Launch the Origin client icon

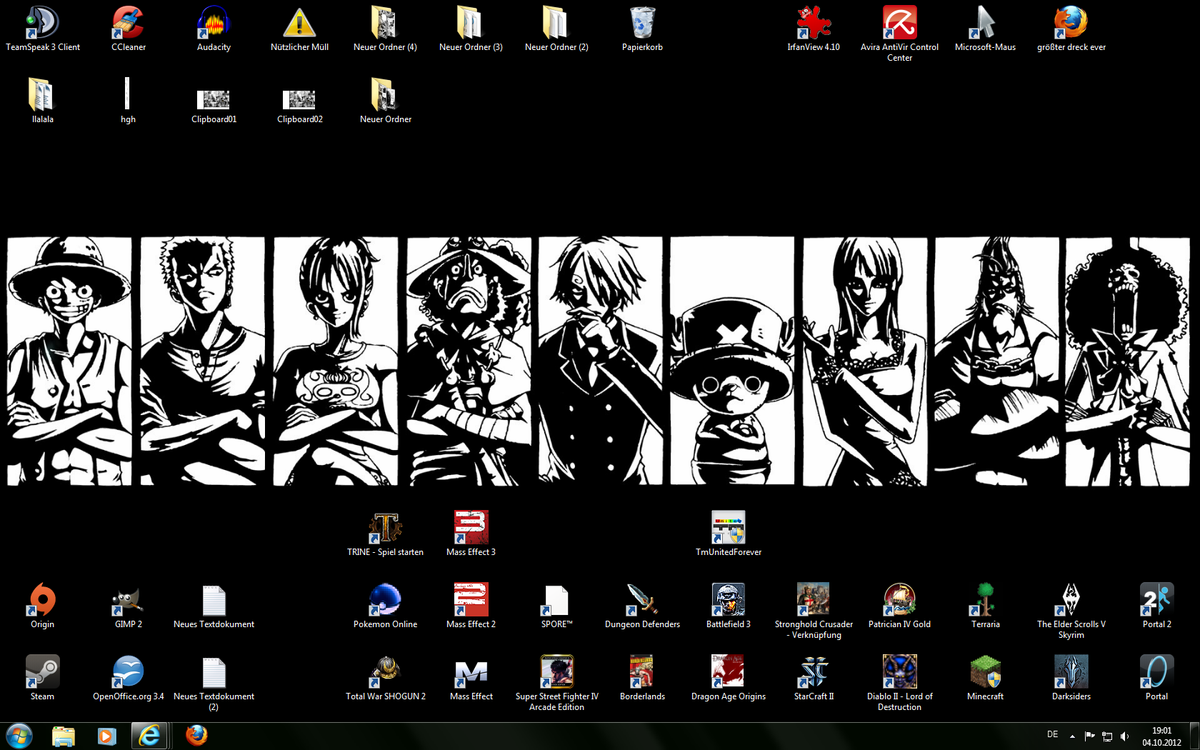[42, 605]
